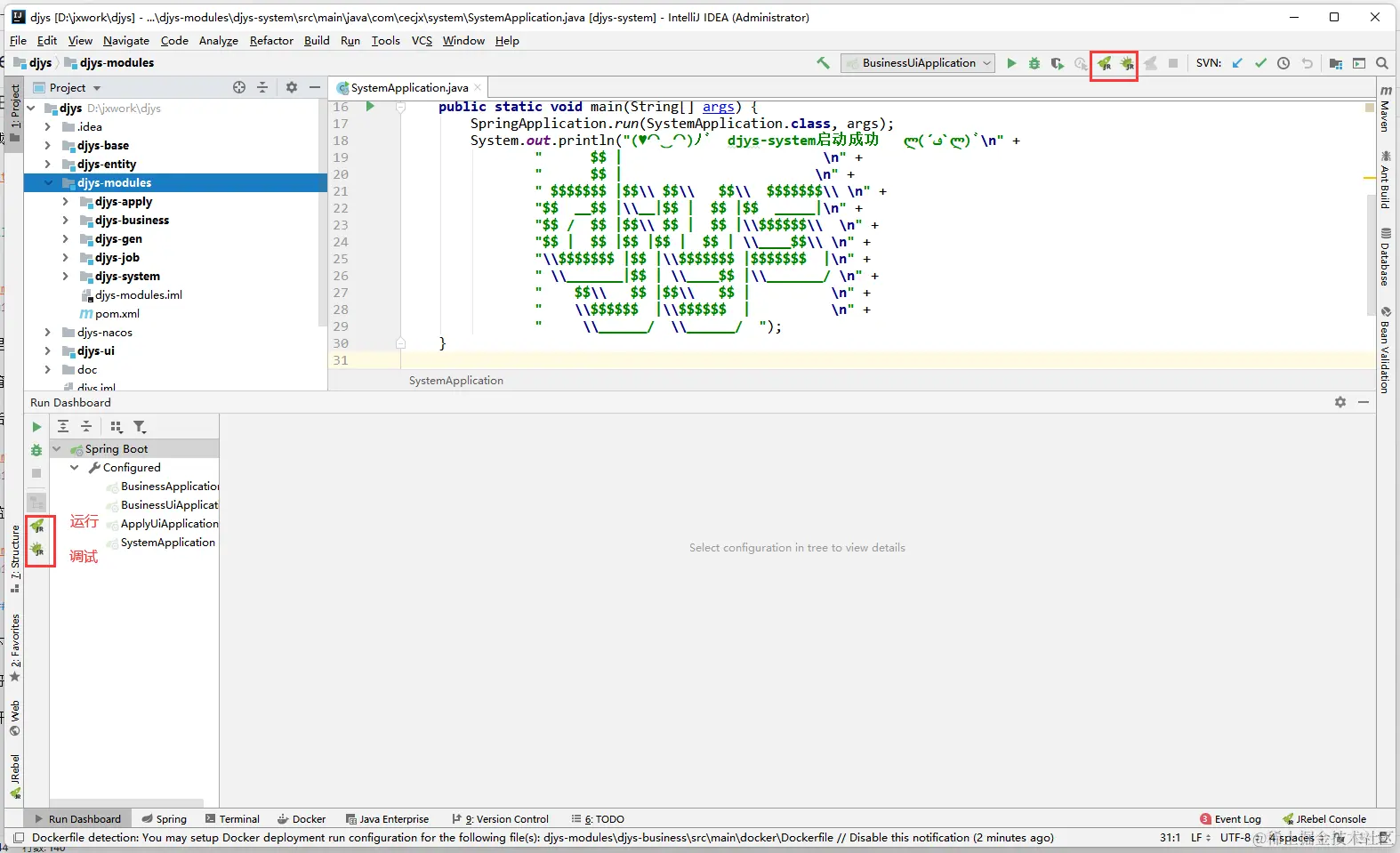
Task: Collapse the djys root project node
Action: coord(31,109)
